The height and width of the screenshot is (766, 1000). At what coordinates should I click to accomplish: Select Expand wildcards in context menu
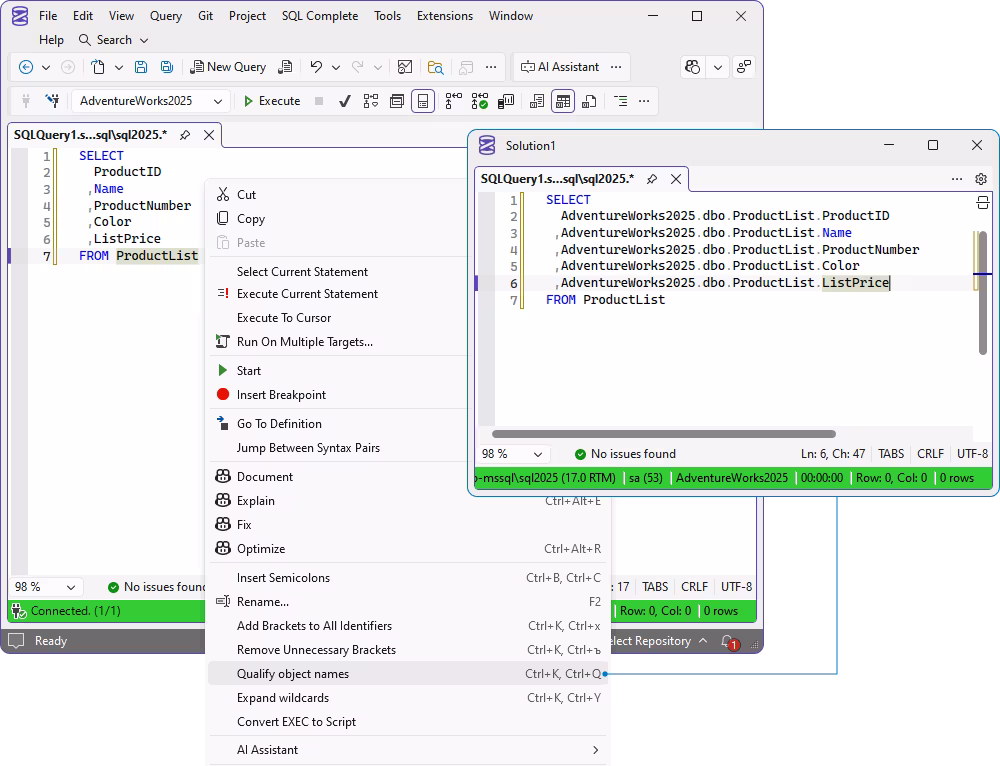(408, 698)
